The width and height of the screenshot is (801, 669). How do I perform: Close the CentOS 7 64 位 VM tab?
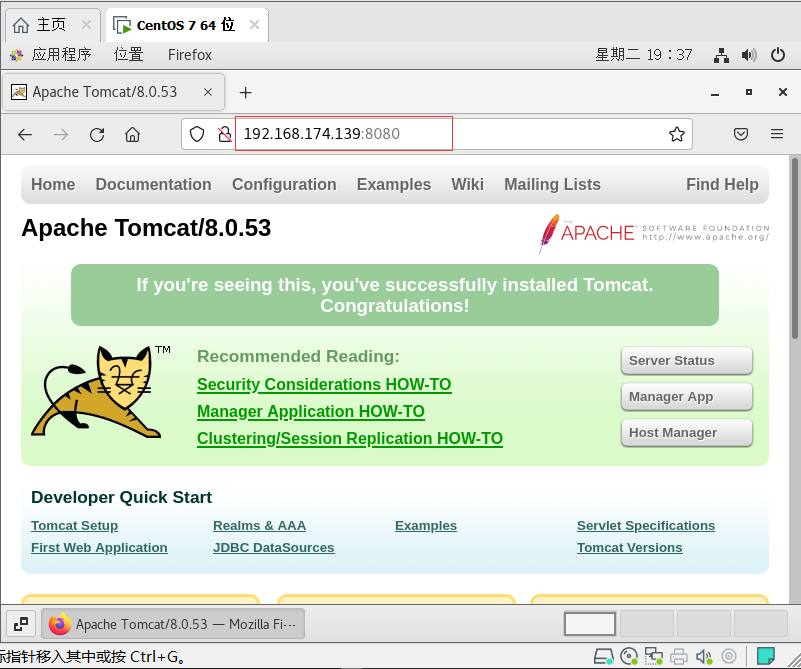254,25
